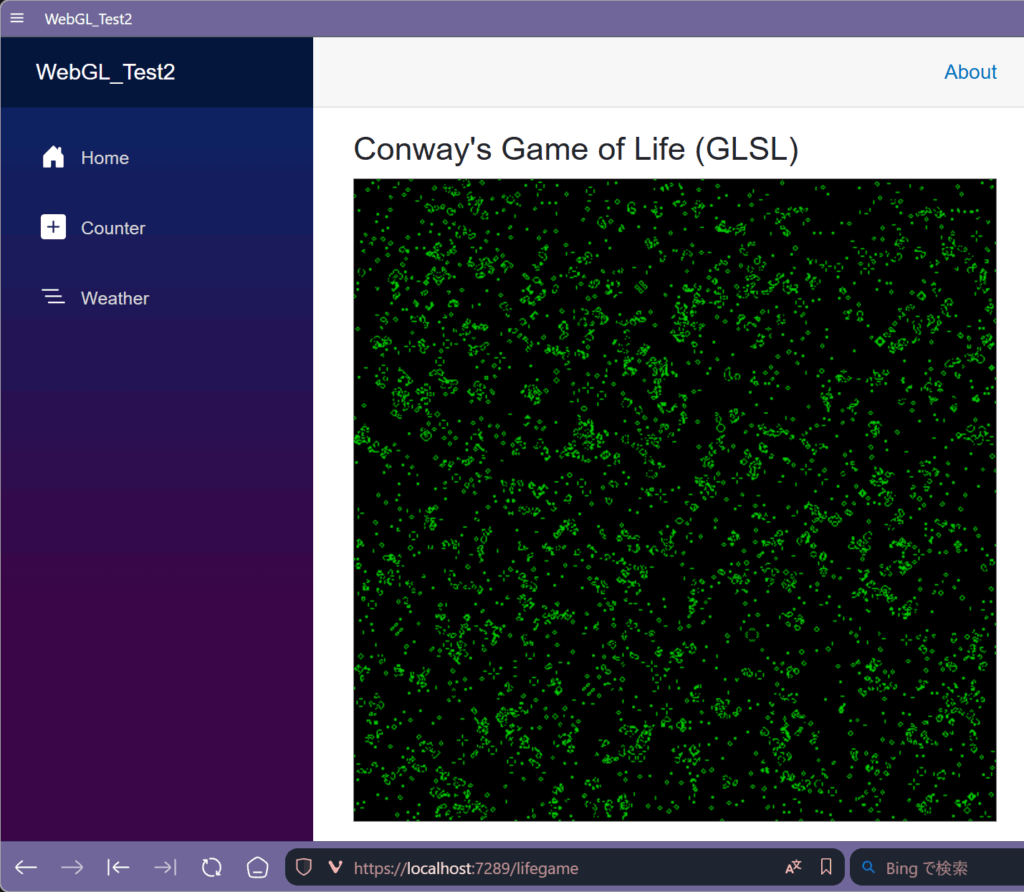Click the Counter plus icon in sidebar
1024x892 pixels.
[53, 227]
